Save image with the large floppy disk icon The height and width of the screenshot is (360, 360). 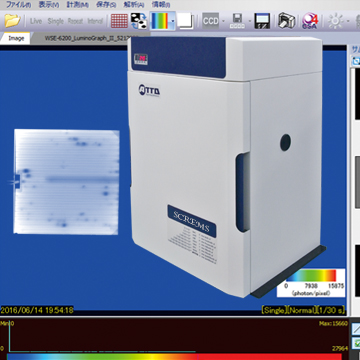(262, 21)
